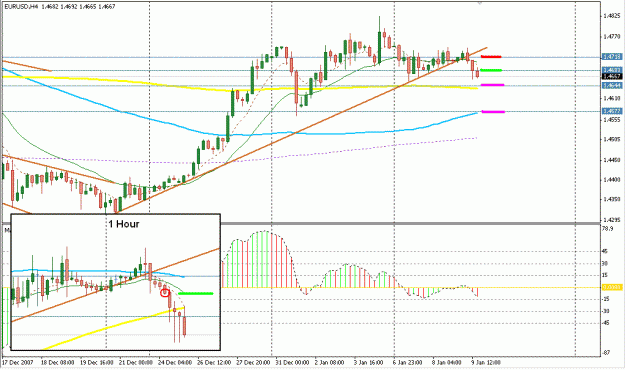Click the '18 Dec 08:00' time label
625x370 pixels.
point(58,363)
